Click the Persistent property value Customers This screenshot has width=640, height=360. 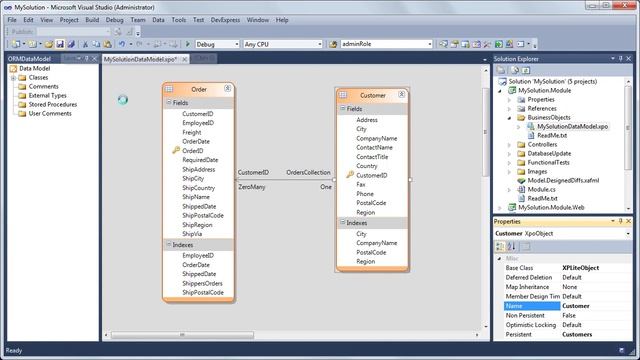pyautogui.click(x=577, y=334)
